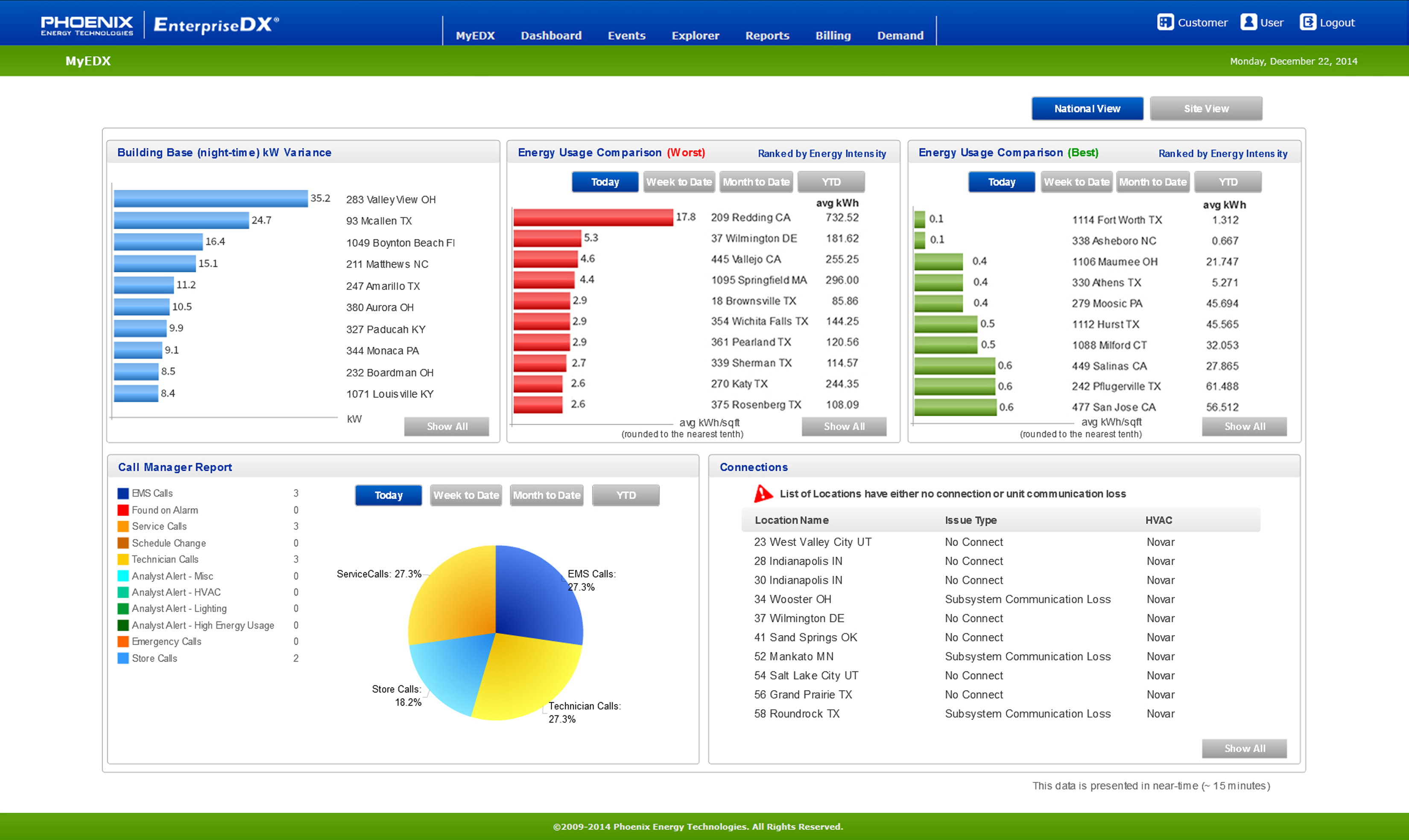Open the Reports menu item

coord(767,36)
